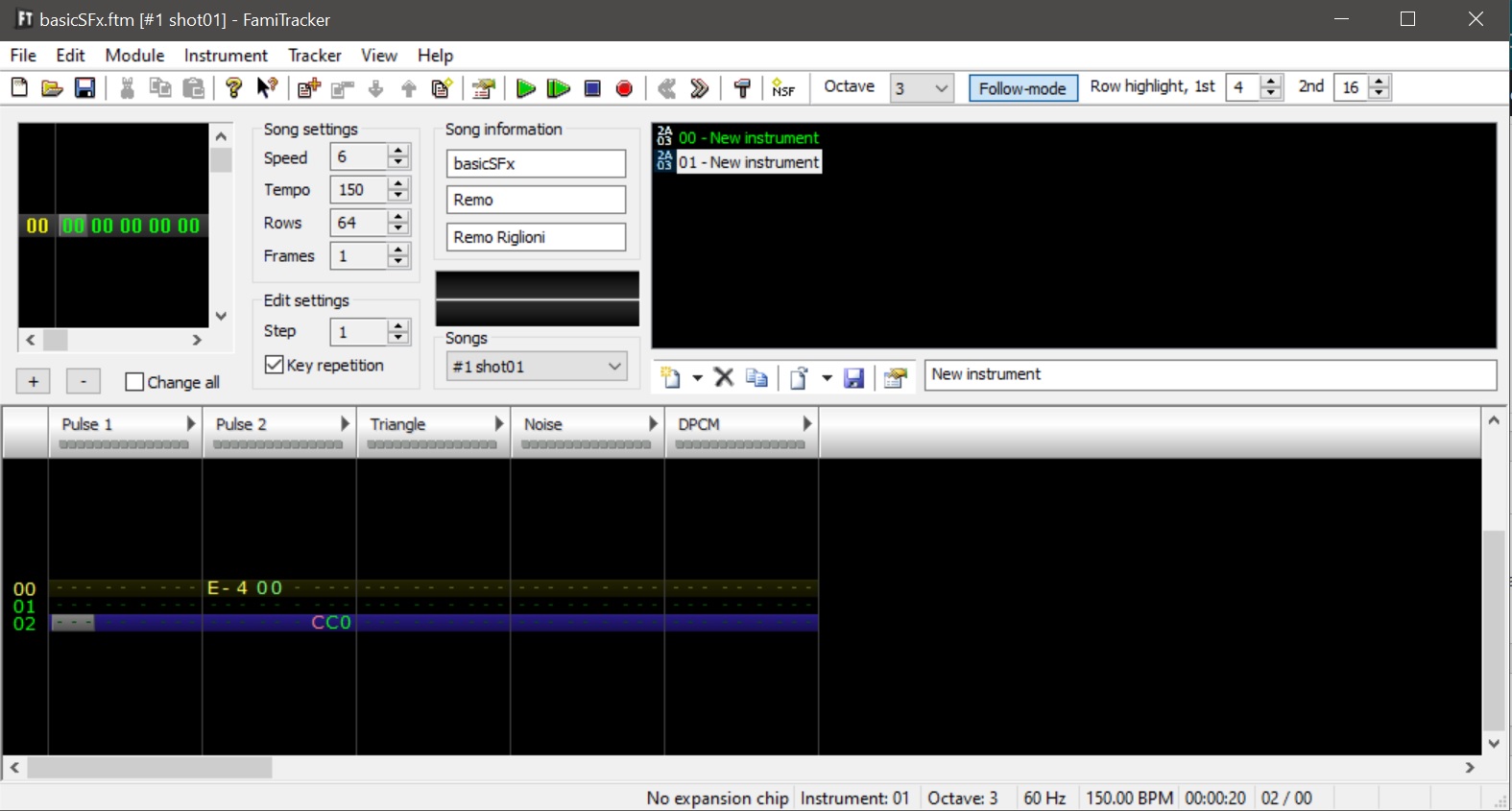
Task: Open load instrument dropdown arrow
Action: [x=827, y=378]
